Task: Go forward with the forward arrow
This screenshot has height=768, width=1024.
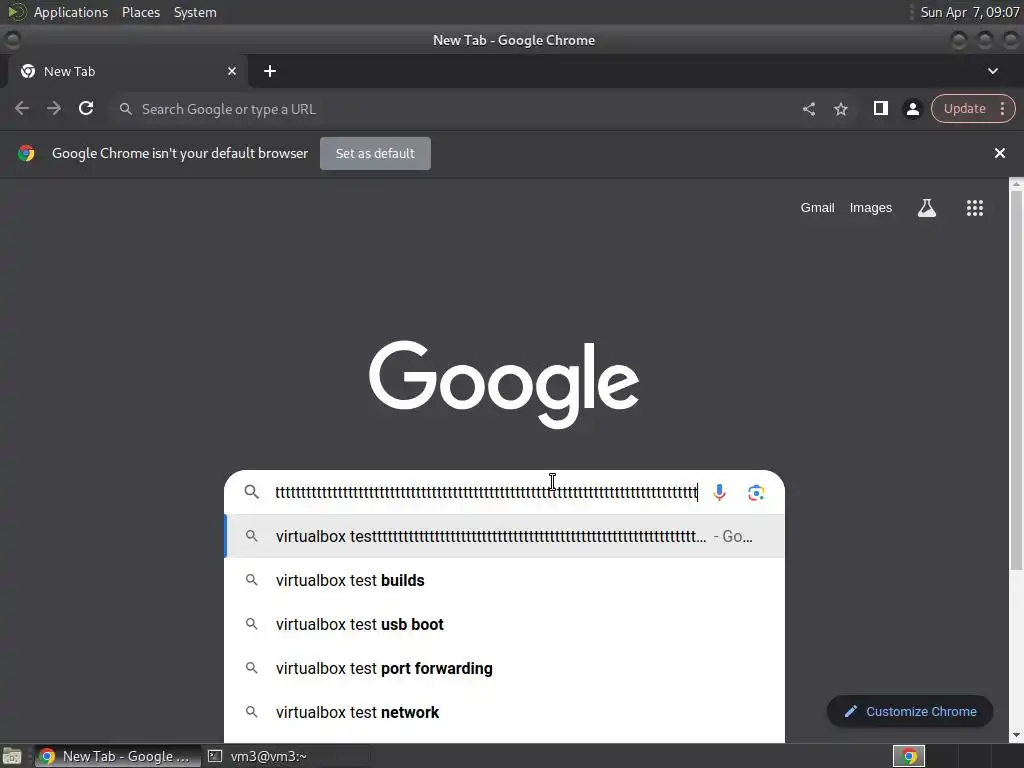Action: pos(54,108)
